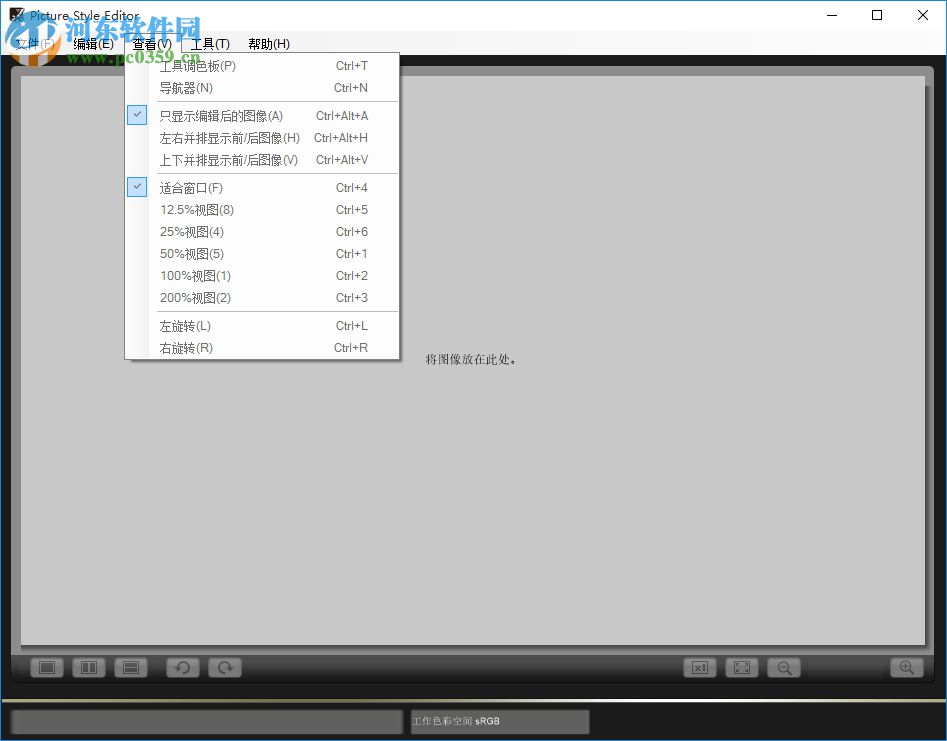Choose 50%视图 zoom level
The height and width of the screenshot is (741, 947).
191,253
